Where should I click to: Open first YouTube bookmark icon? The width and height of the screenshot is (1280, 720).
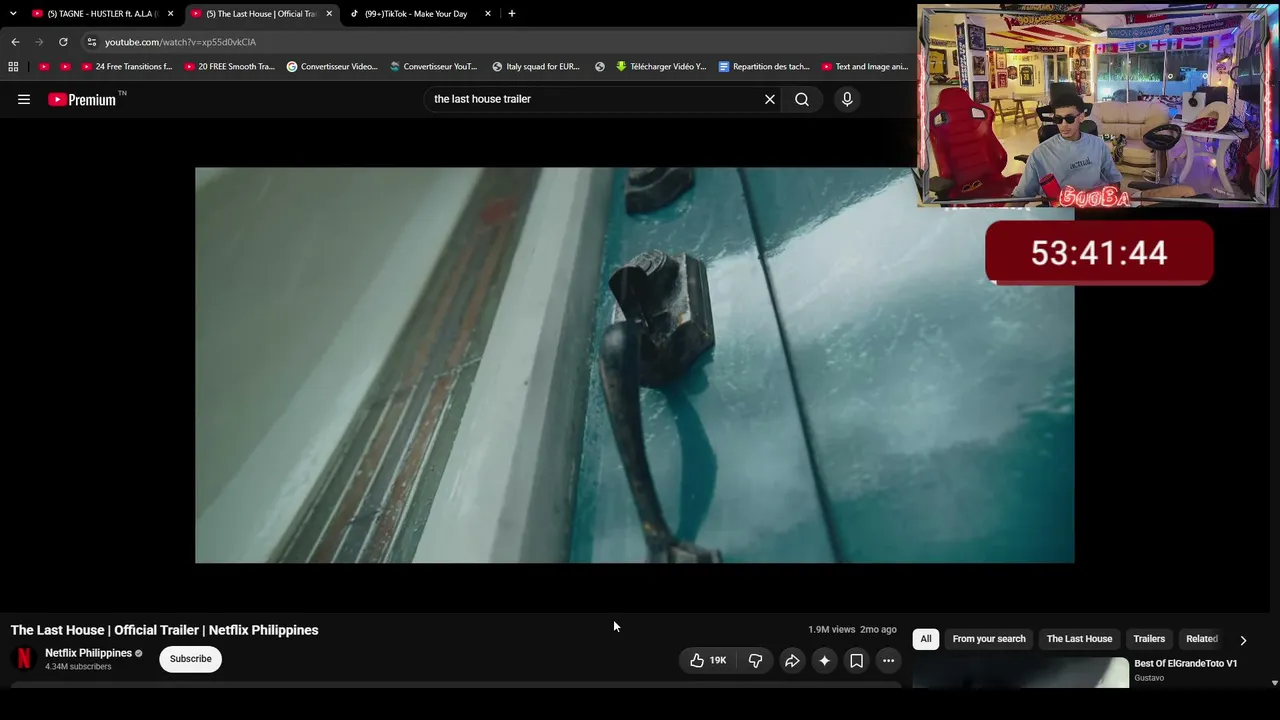point(44,67)
